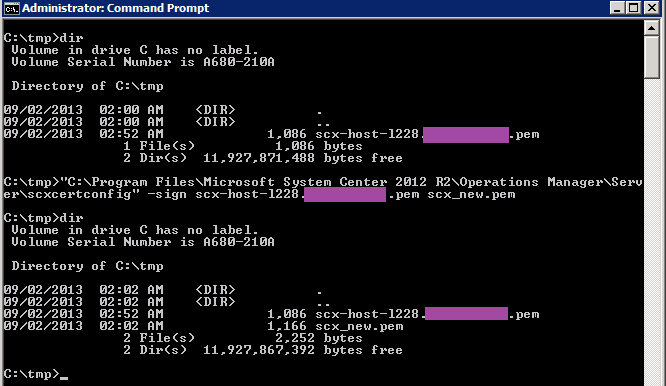
Task: Close the Command Prompt window
Action: coord(652,8)
